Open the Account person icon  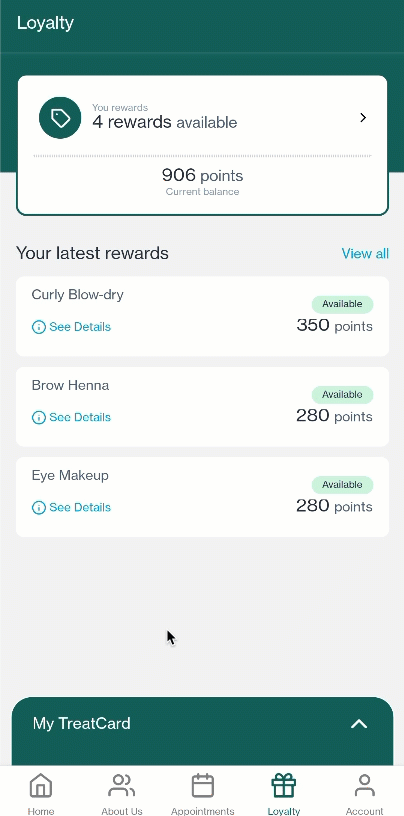click(x=364, y=786)
